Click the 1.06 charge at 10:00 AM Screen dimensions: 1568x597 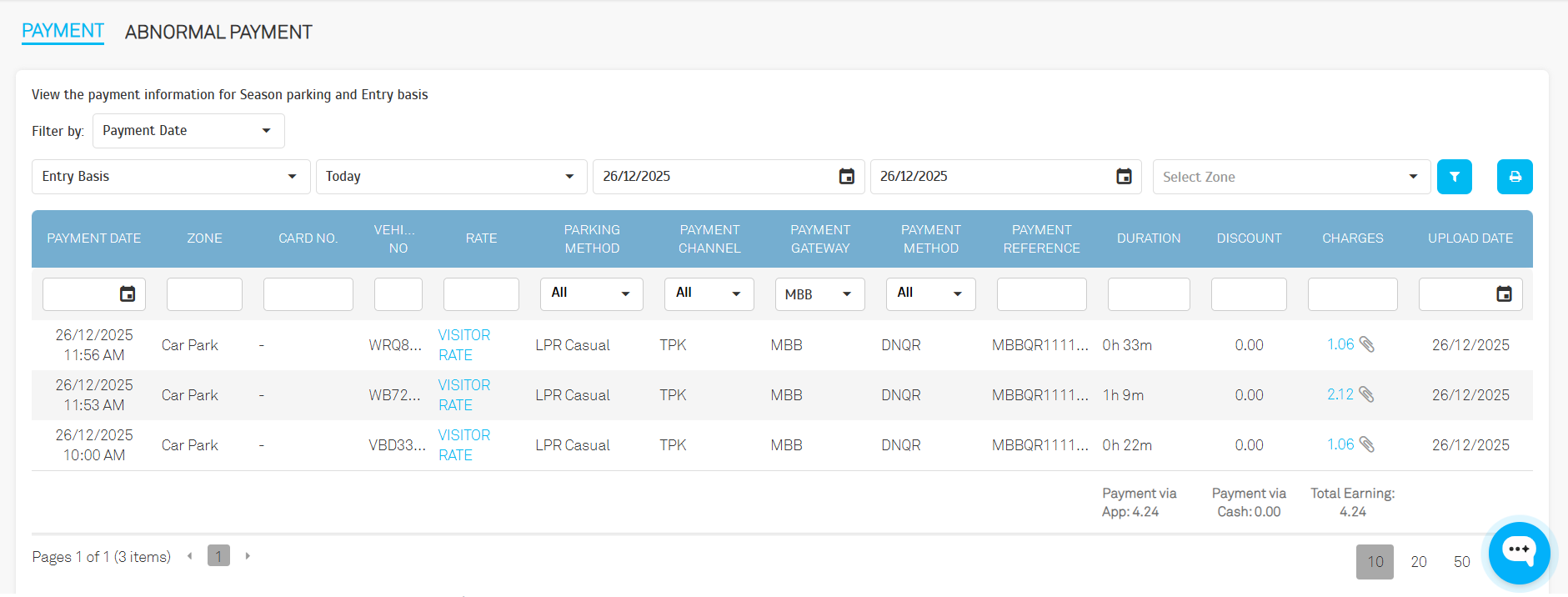tap(1340, 444)
